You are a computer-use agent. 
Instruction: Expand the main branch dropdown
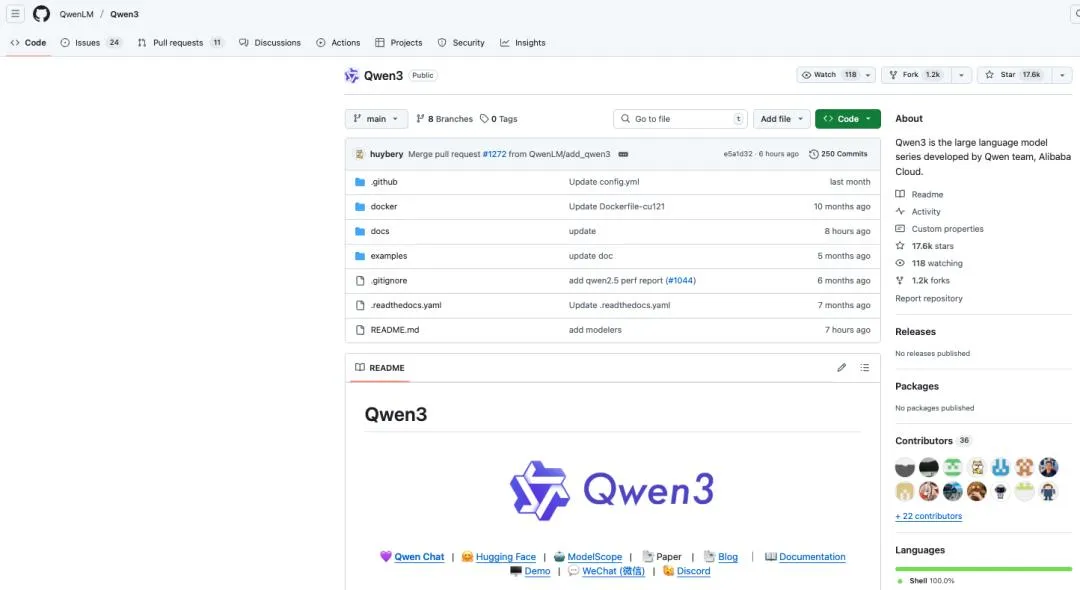click(376, 118)
